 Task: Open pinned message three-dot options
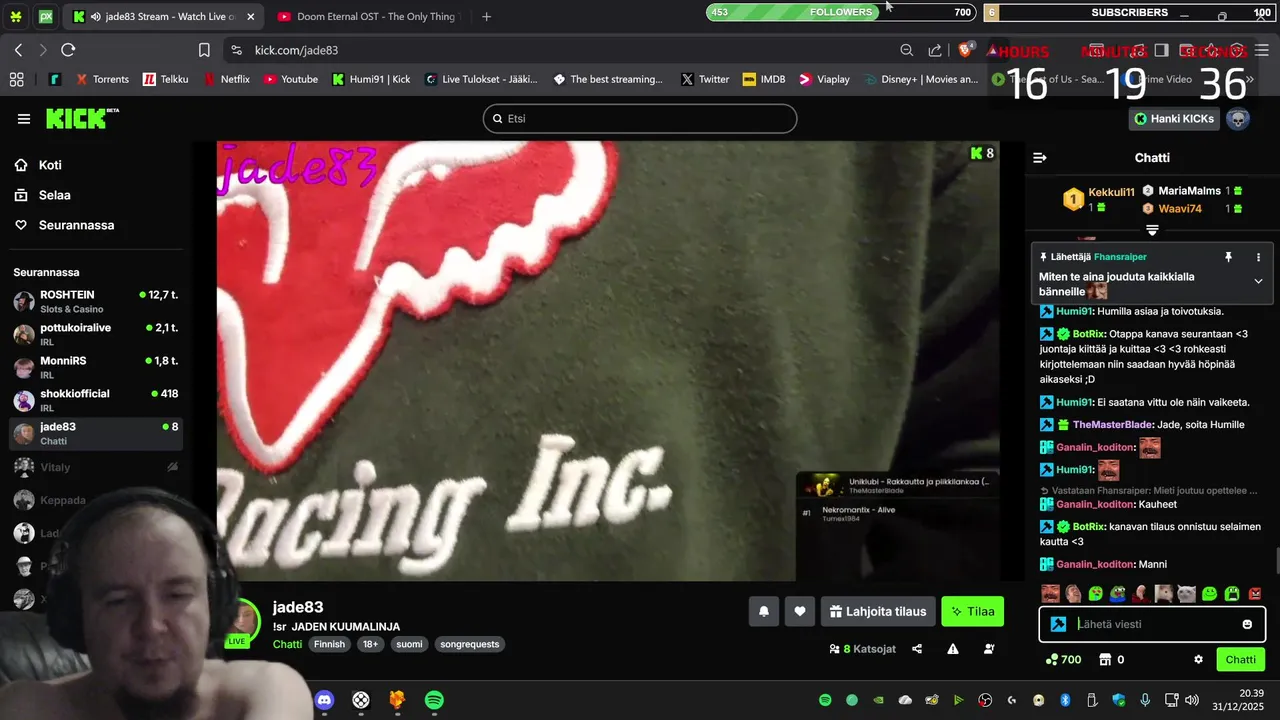point(1258,257)
